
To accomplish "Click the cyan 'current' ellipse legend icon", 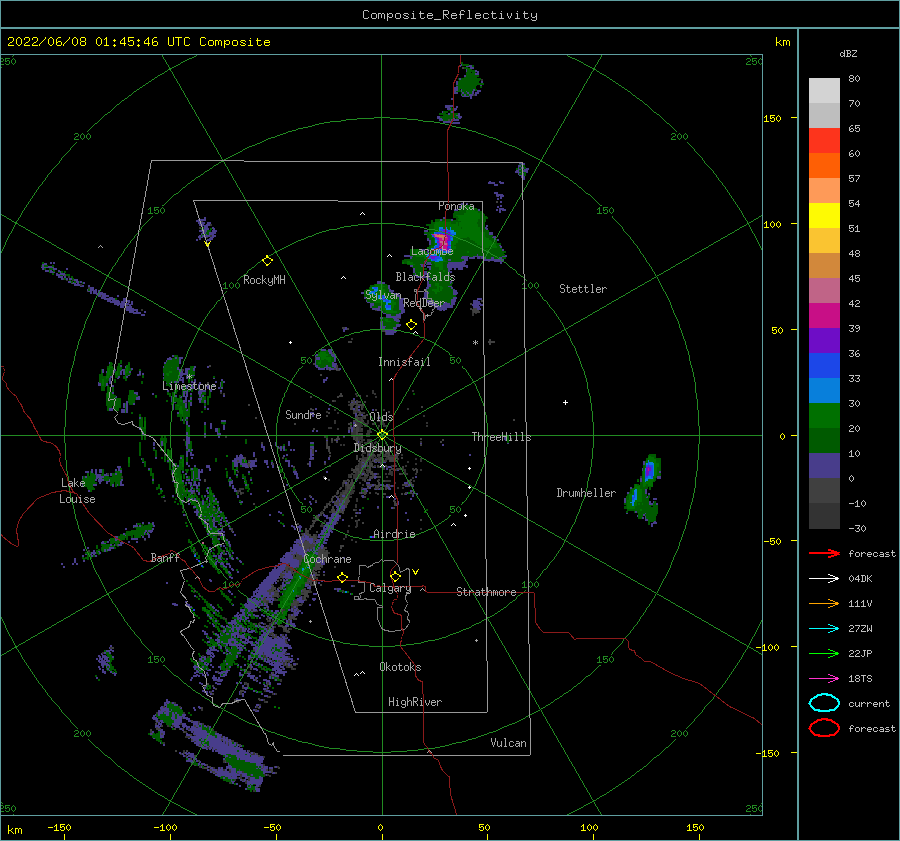I will click(824, 703).
